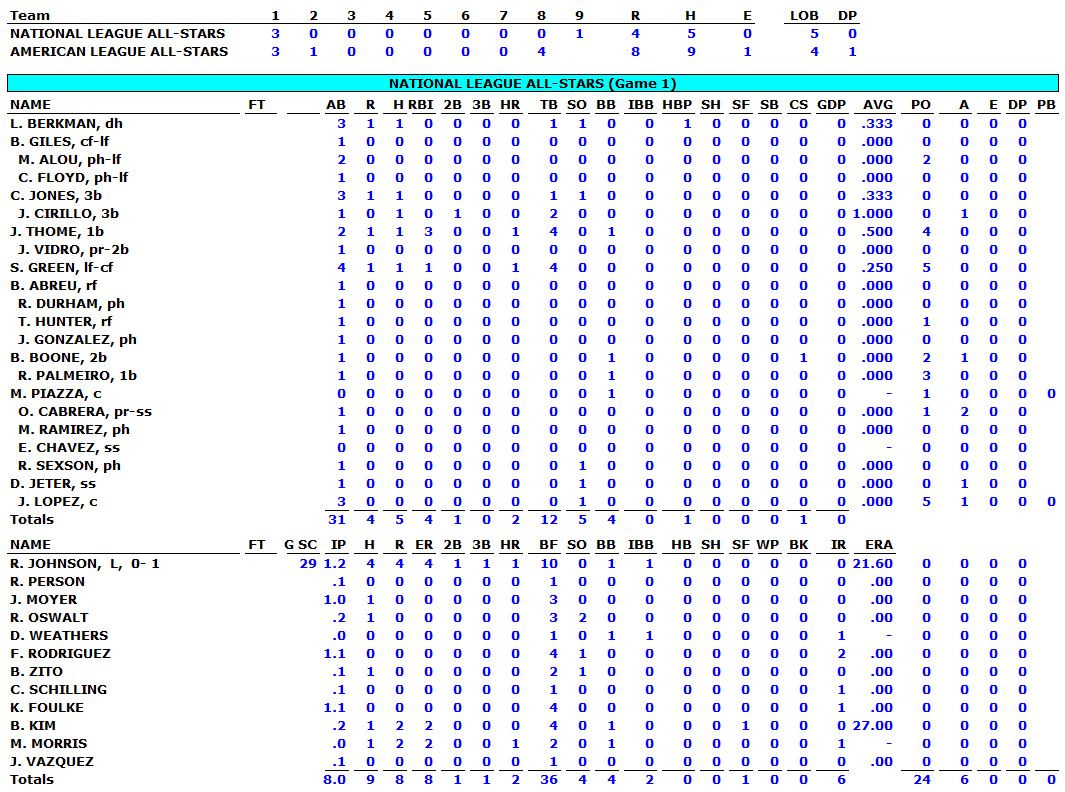The height and width of the screenshot is (792, 1065).
Task: Click the RBI column header
Action: [420, 105]
